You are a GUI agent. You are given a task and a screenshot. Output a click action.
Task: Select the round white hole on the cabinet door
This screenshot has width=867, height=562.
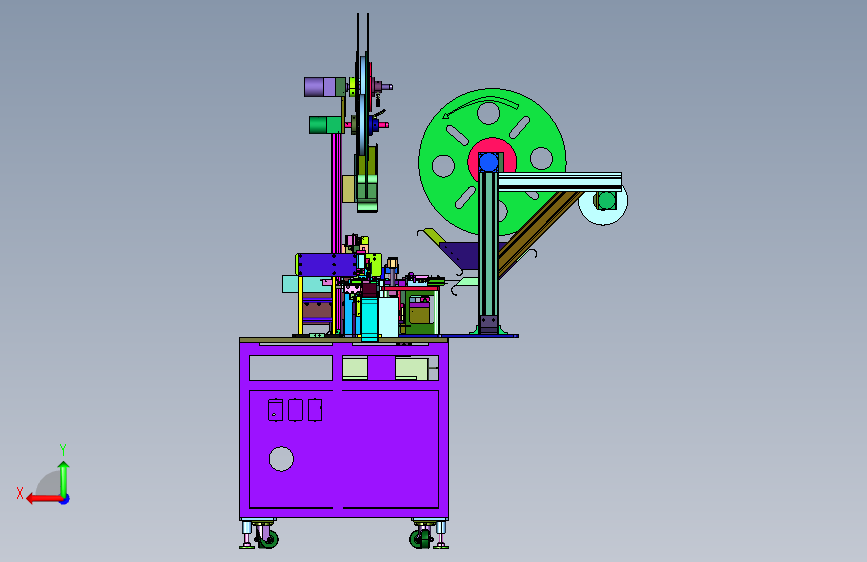[281, 459]
